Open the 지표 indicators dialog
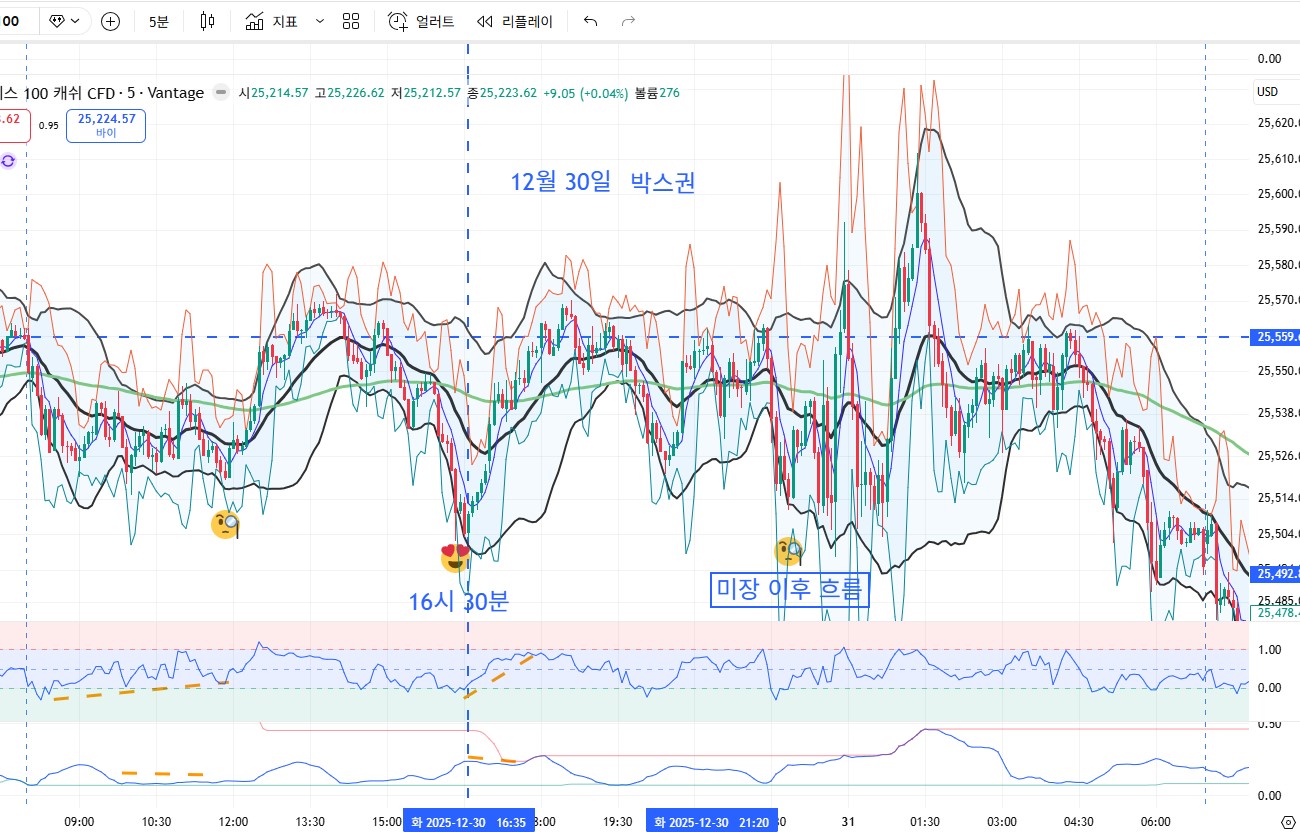Viewport: 1300px width, 832px height. 272,21
